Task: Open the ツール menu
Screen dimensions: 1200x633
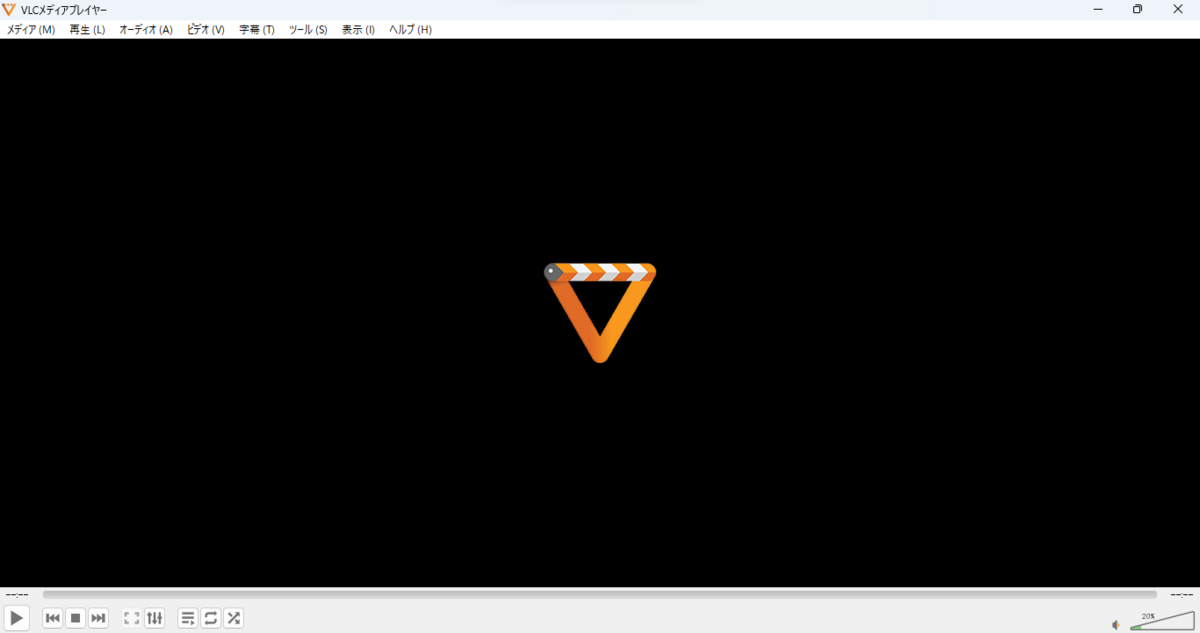Action: 307,29
